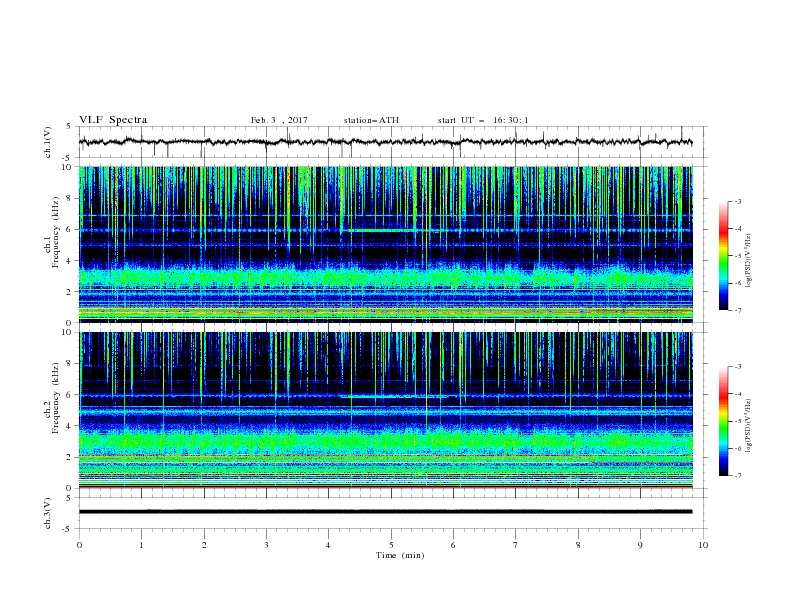Click the time axis tick label '10'

(x=703, y=545)
